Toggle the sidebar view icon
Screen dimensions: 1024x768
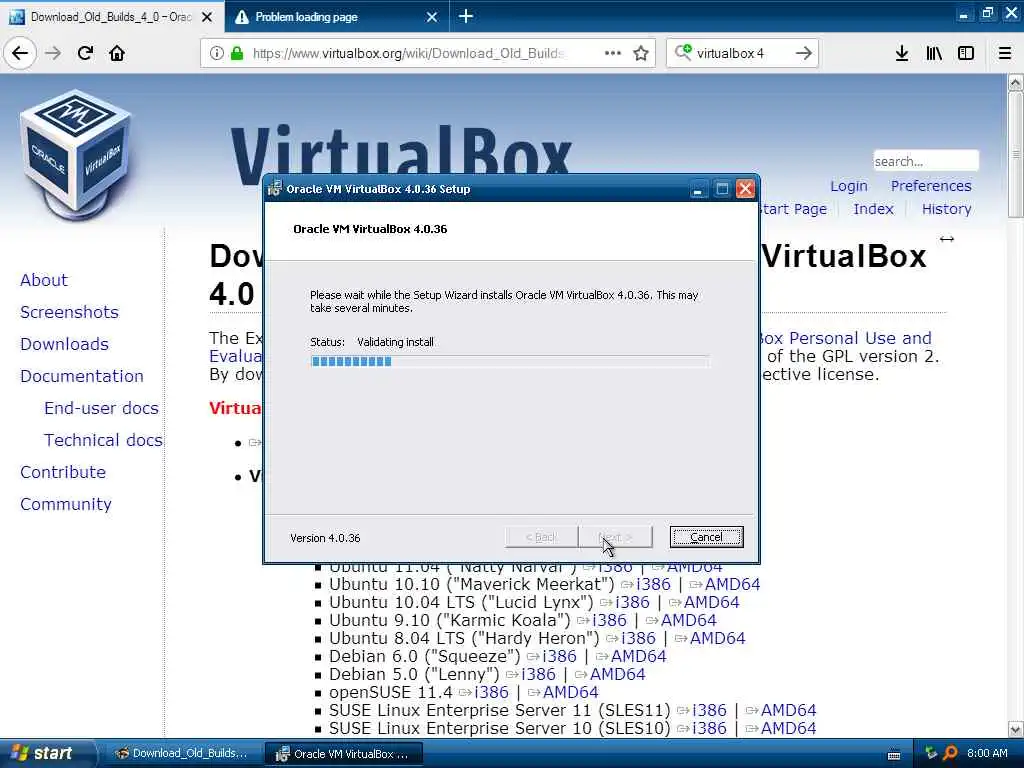pos(966,53)
